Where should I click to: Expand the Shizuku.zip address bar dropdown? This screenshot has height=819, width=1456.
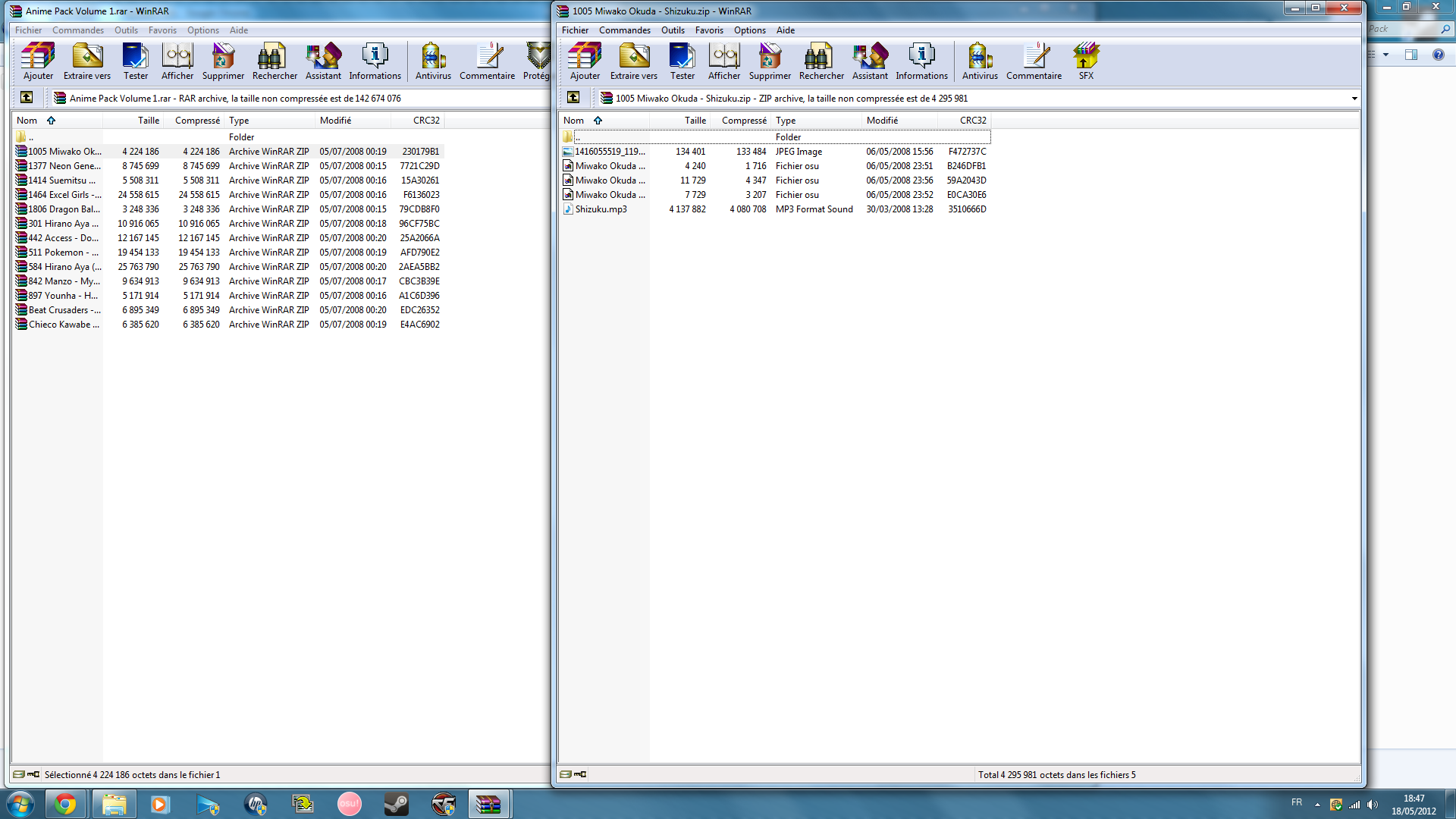coord(1354,98)
